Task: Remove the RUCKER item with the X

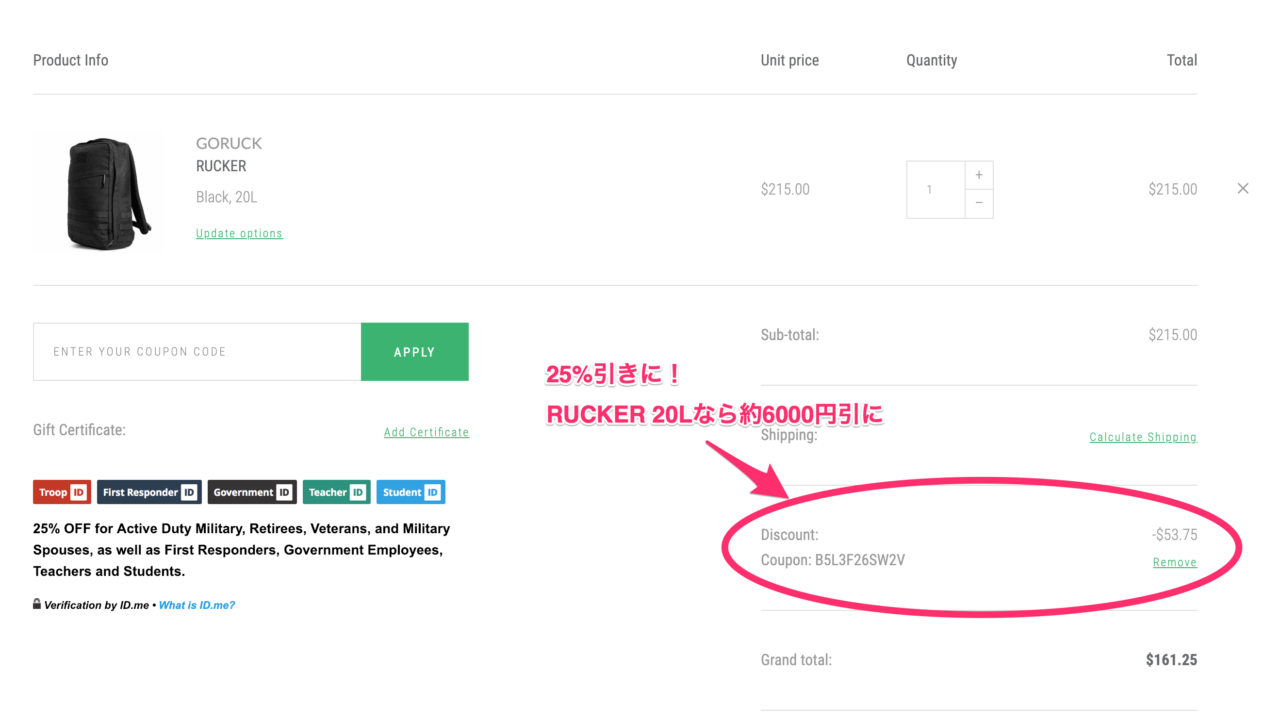Action: click(1243, 188)
